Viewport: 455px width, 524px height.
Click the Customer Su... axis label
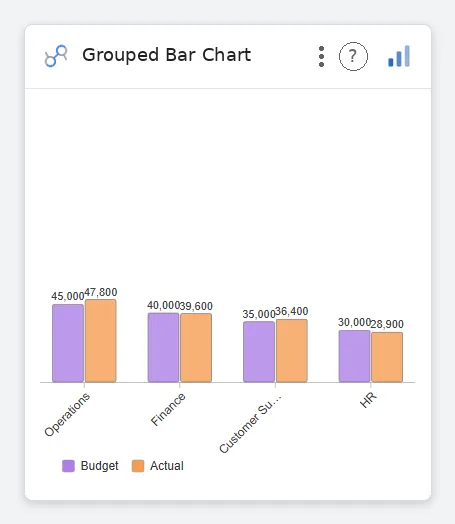coord(251,424)
